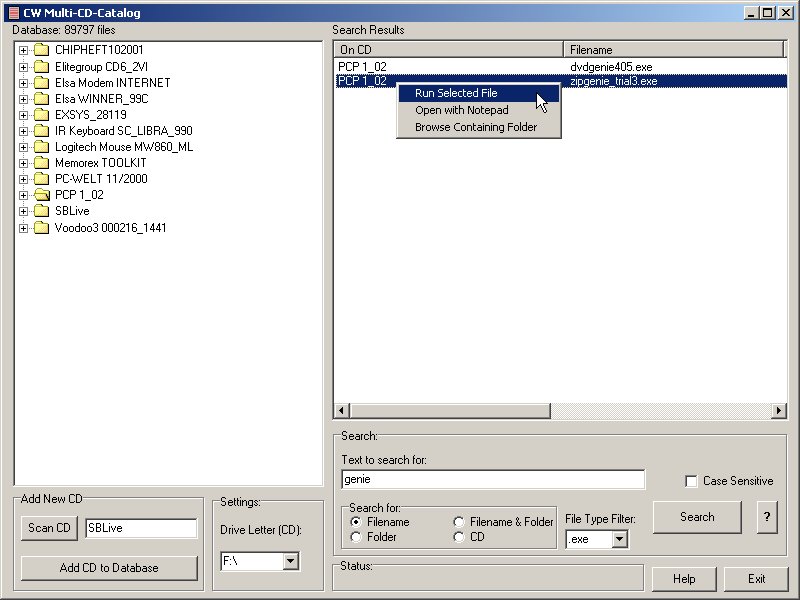The height and width of the screenshot is (600, 800).
Task: Expand the SBLive tree node
Action: pos(23,211)
